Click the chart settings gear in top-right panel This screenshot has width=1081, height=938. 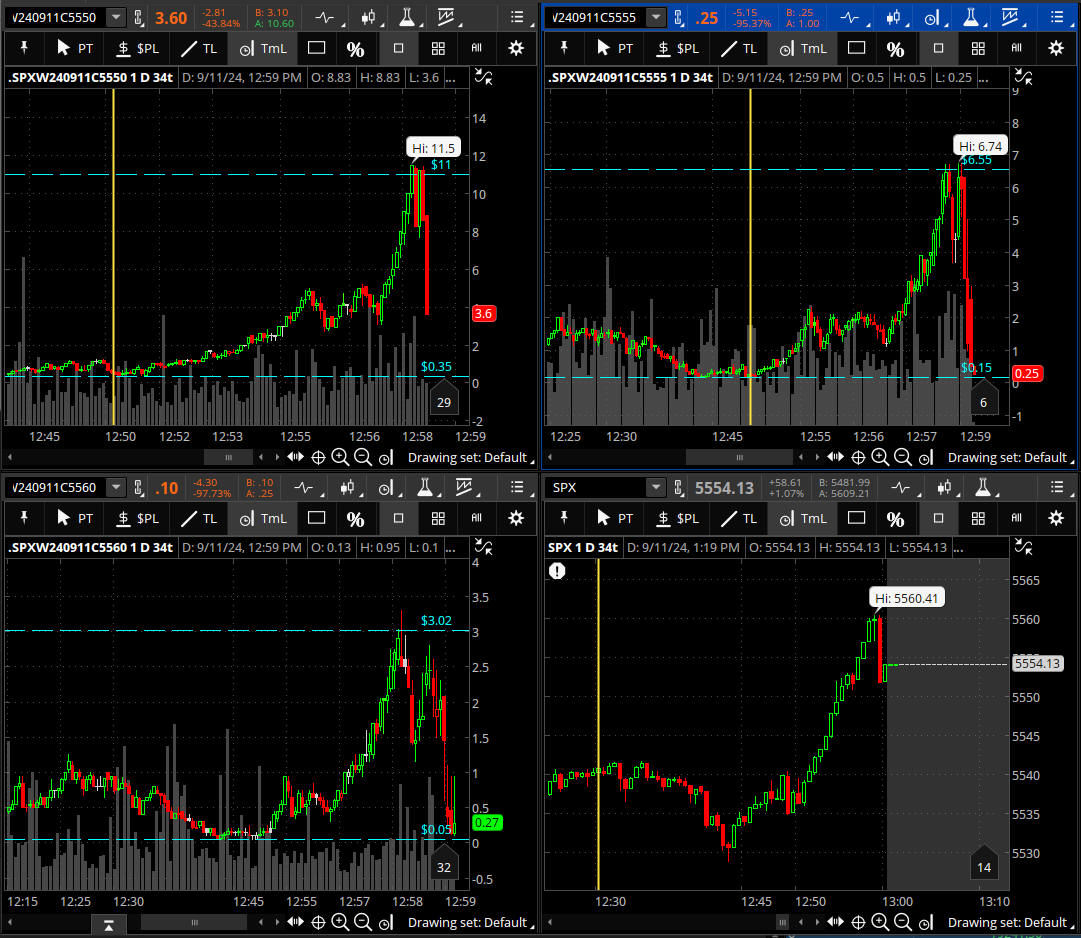1056,48
